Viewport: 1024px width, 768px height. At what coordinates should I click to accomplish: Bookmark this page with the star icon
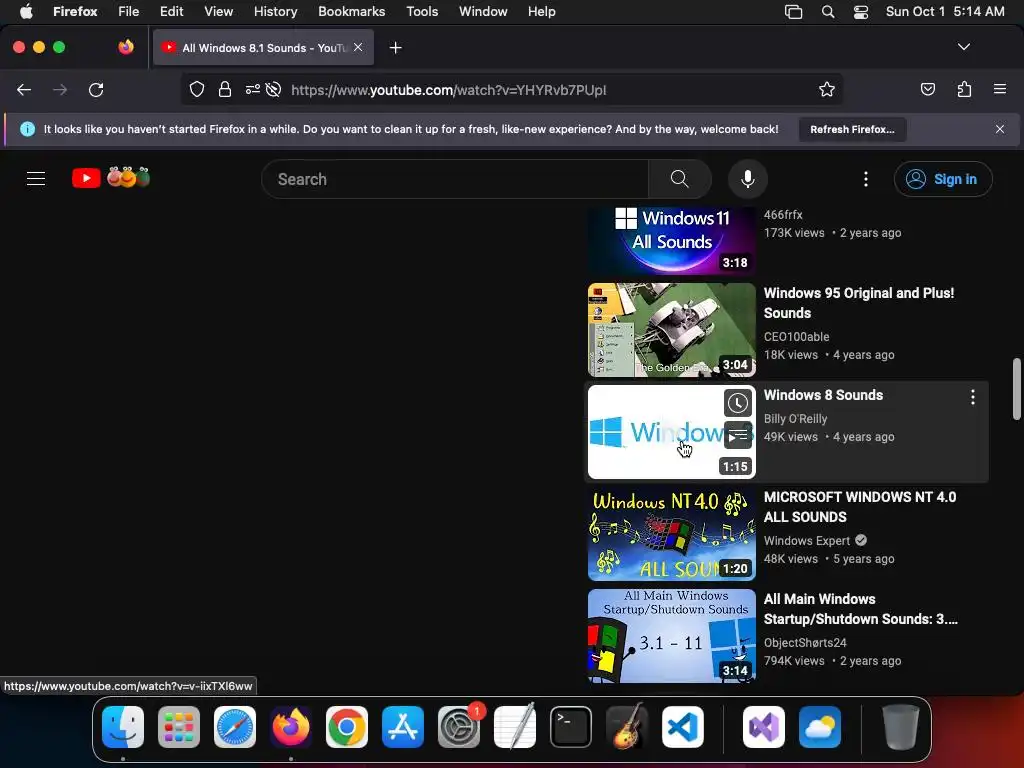click(827, 89)
